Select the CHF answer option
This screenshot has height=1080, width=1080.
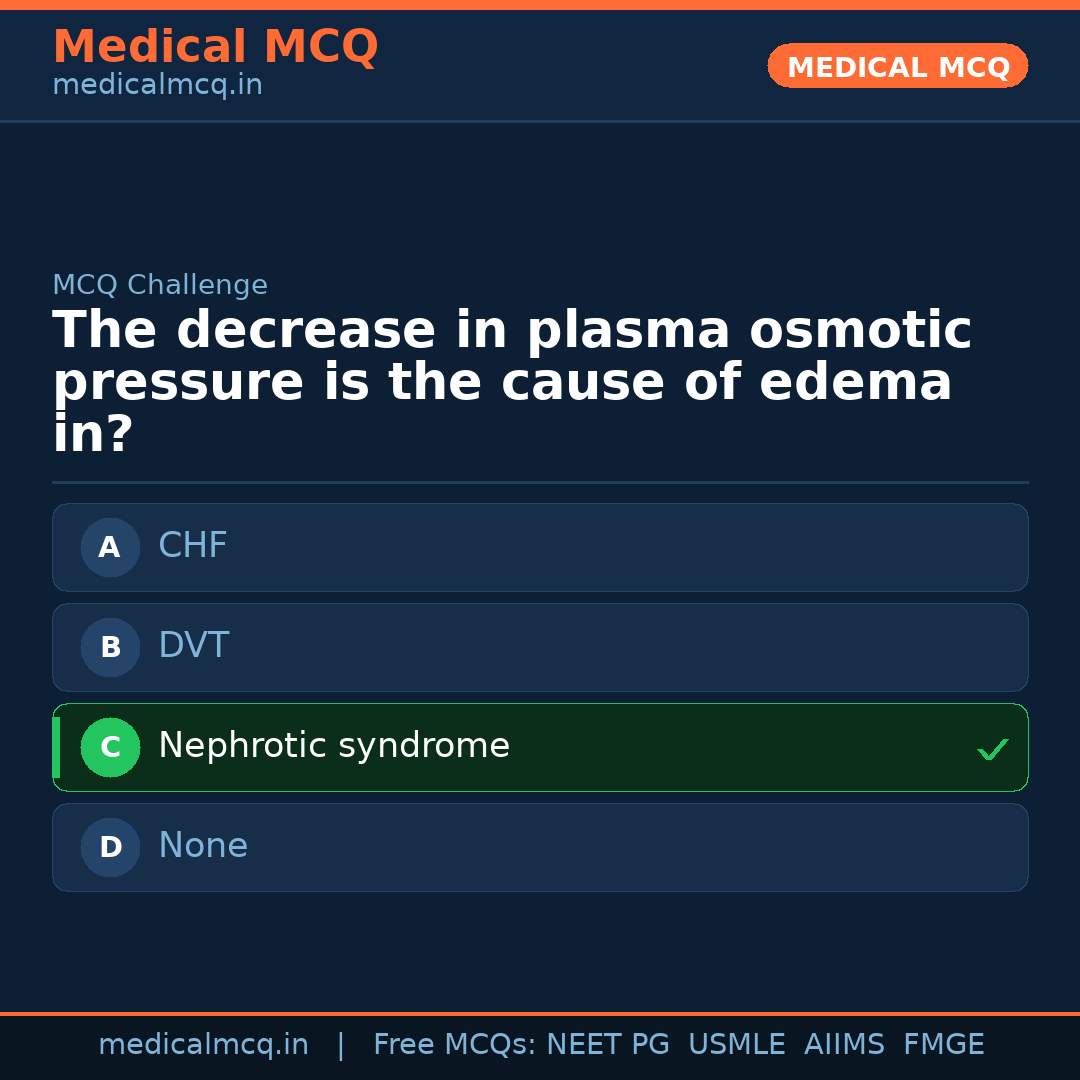click(540, 547)
